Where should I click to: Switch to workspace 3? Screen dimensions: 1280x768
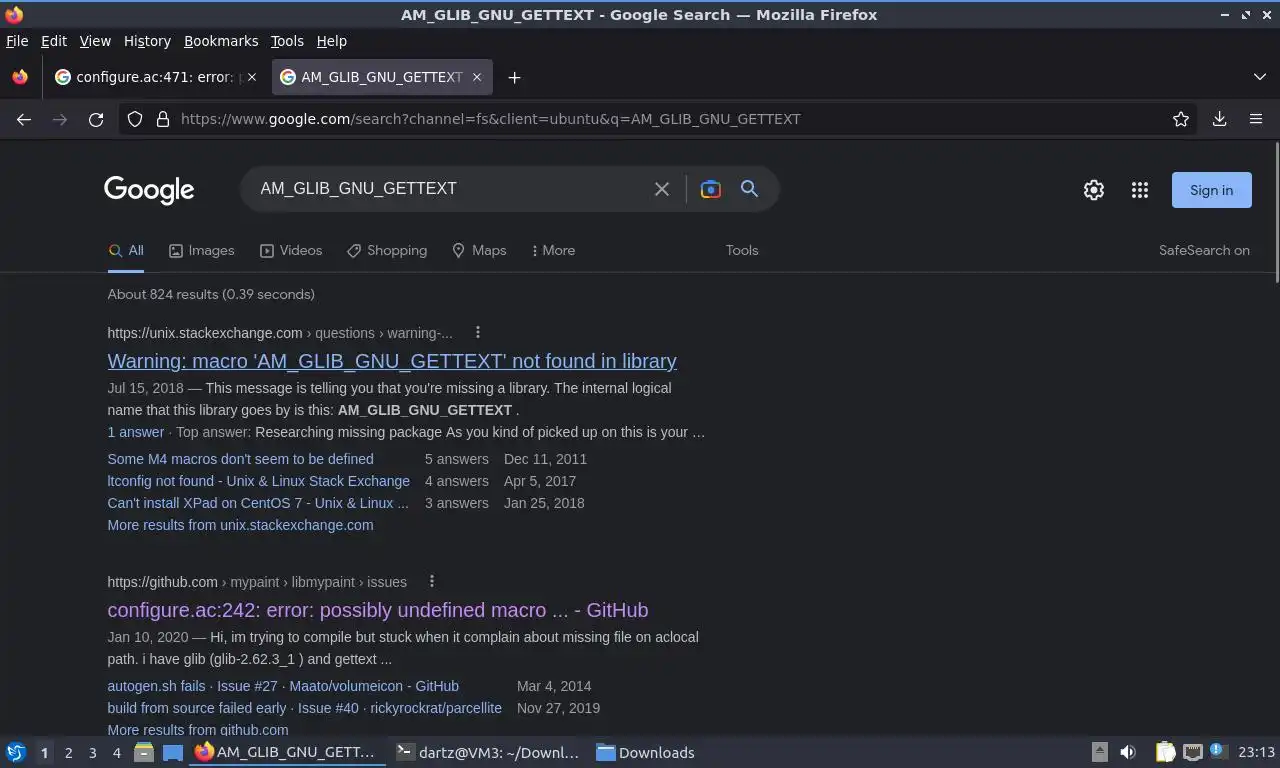[92, 753]
